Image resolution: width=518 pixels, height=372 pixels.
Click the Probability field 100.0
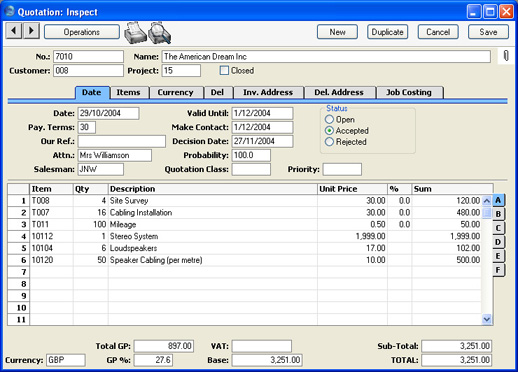pyautogui.click(x=251, y=155)
